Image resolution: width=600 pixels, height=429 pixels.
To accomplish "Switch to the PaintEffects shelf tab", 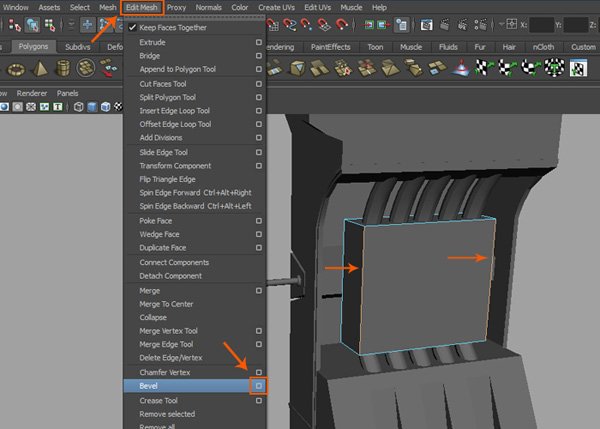I will click(331, 47).
